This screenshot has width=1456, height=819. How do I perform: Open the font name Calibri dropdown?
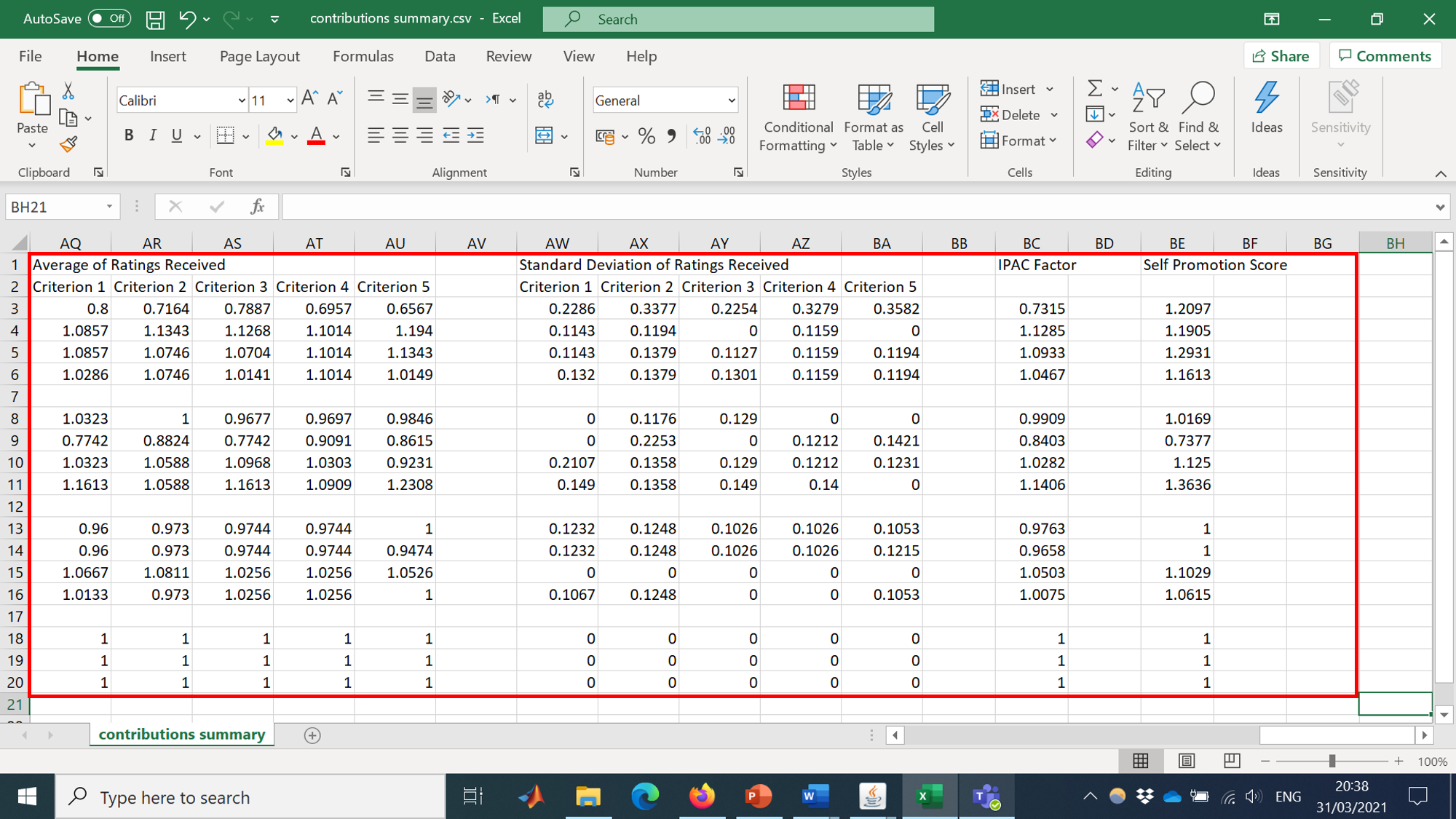242,100
